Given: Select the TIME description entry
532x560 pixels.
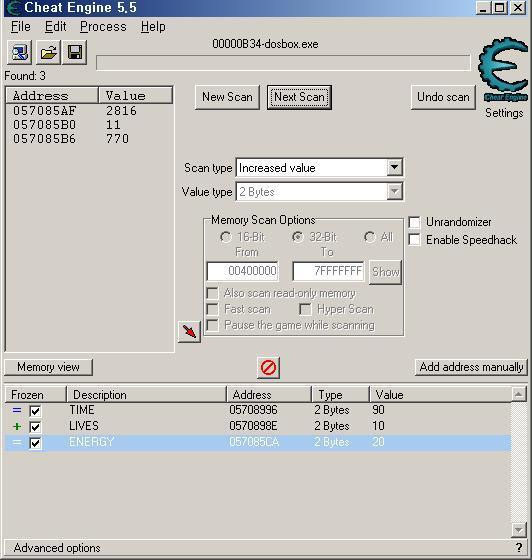Looking at the screenshot, I should tap(82, 410).
